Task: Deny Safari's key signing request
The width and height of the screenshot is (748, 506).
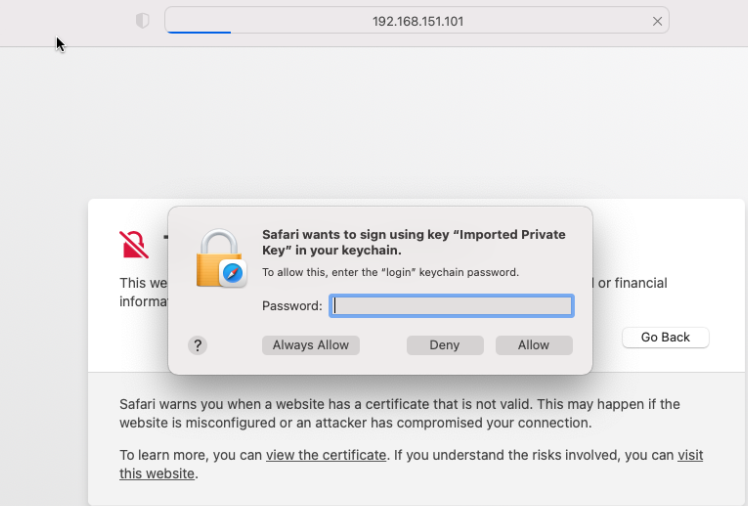Action: point(445,345)
